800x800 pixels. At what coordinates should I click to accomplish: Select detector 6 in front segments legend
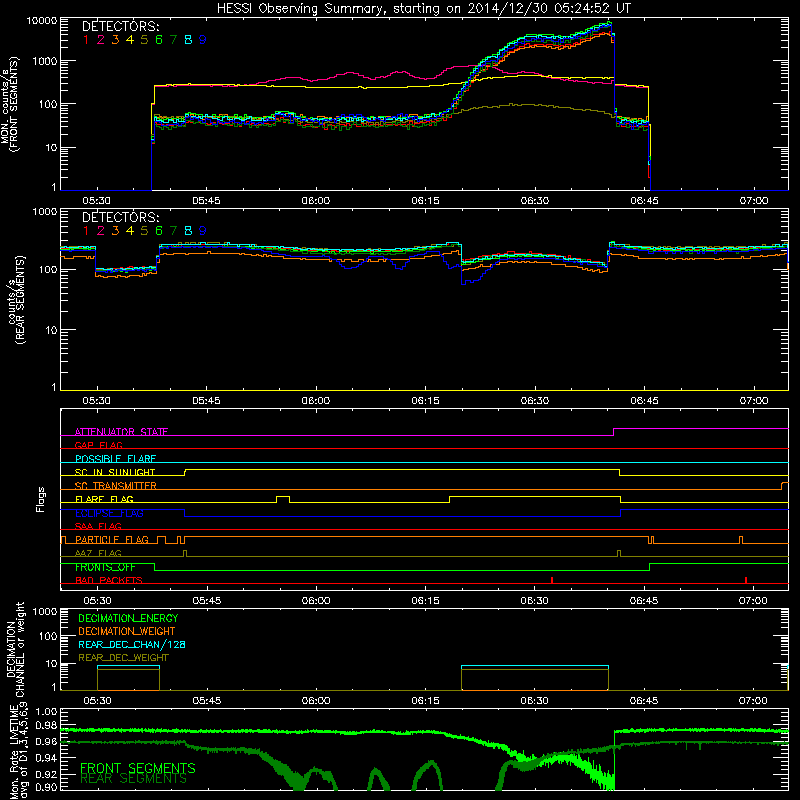(x=159, y=39)
